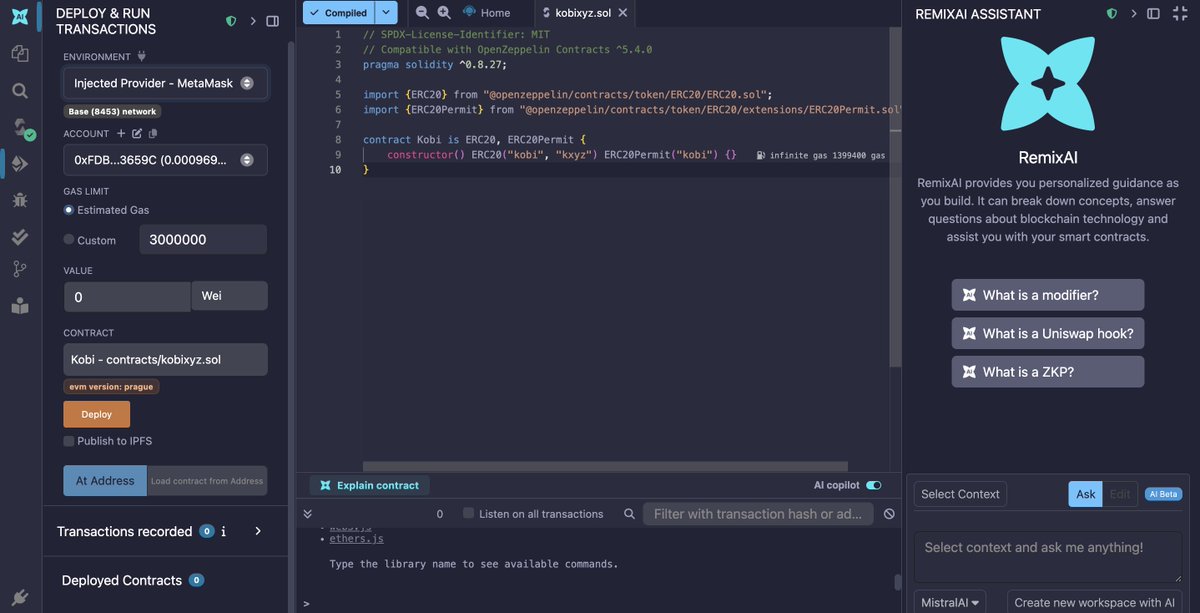The height and width of the screenshot is (613, 1200).
Task: Toggle the RemixAI panel layout icon
Action: tap(1153, 14)
